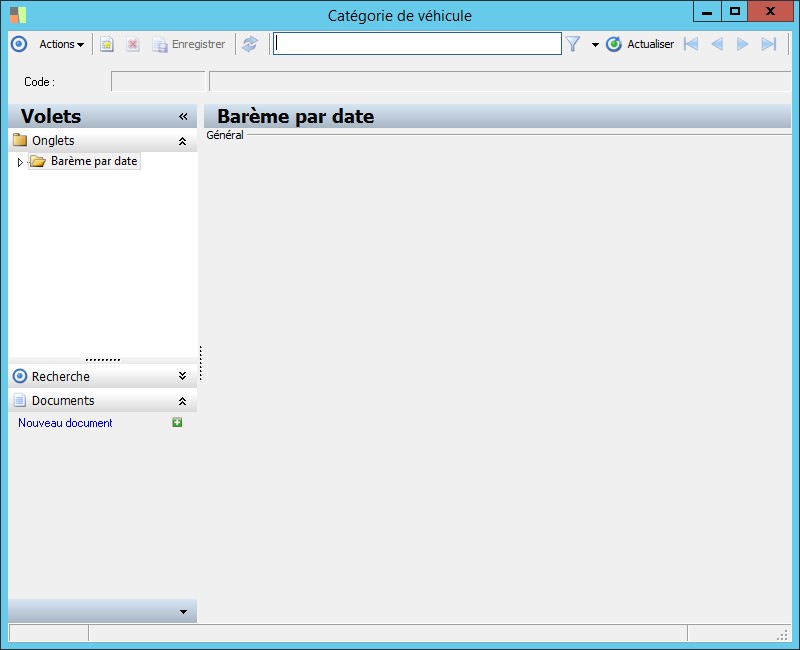800x650 pixels.
Task: Go to the previous record arrow
Action: point(717,44)
